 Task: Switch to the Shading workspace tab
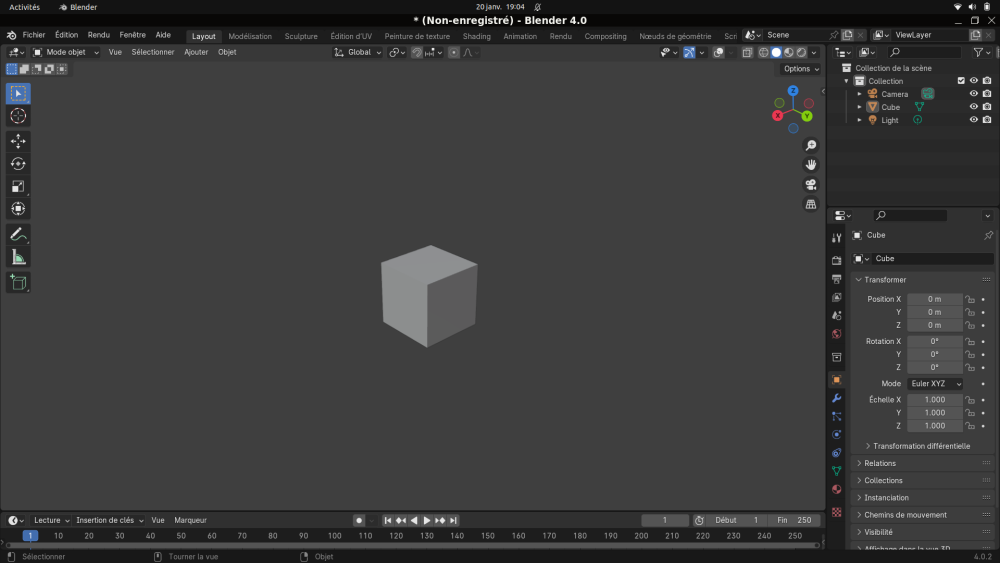(x=476, y=36)
